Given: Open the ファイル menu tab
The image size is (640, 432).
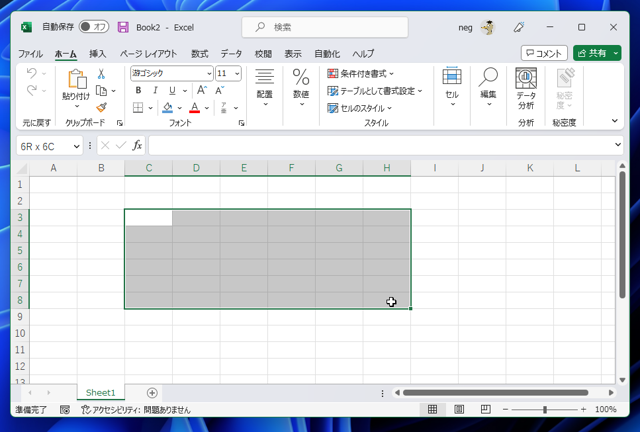Looking at the screenshot, I should click(30, 54).
